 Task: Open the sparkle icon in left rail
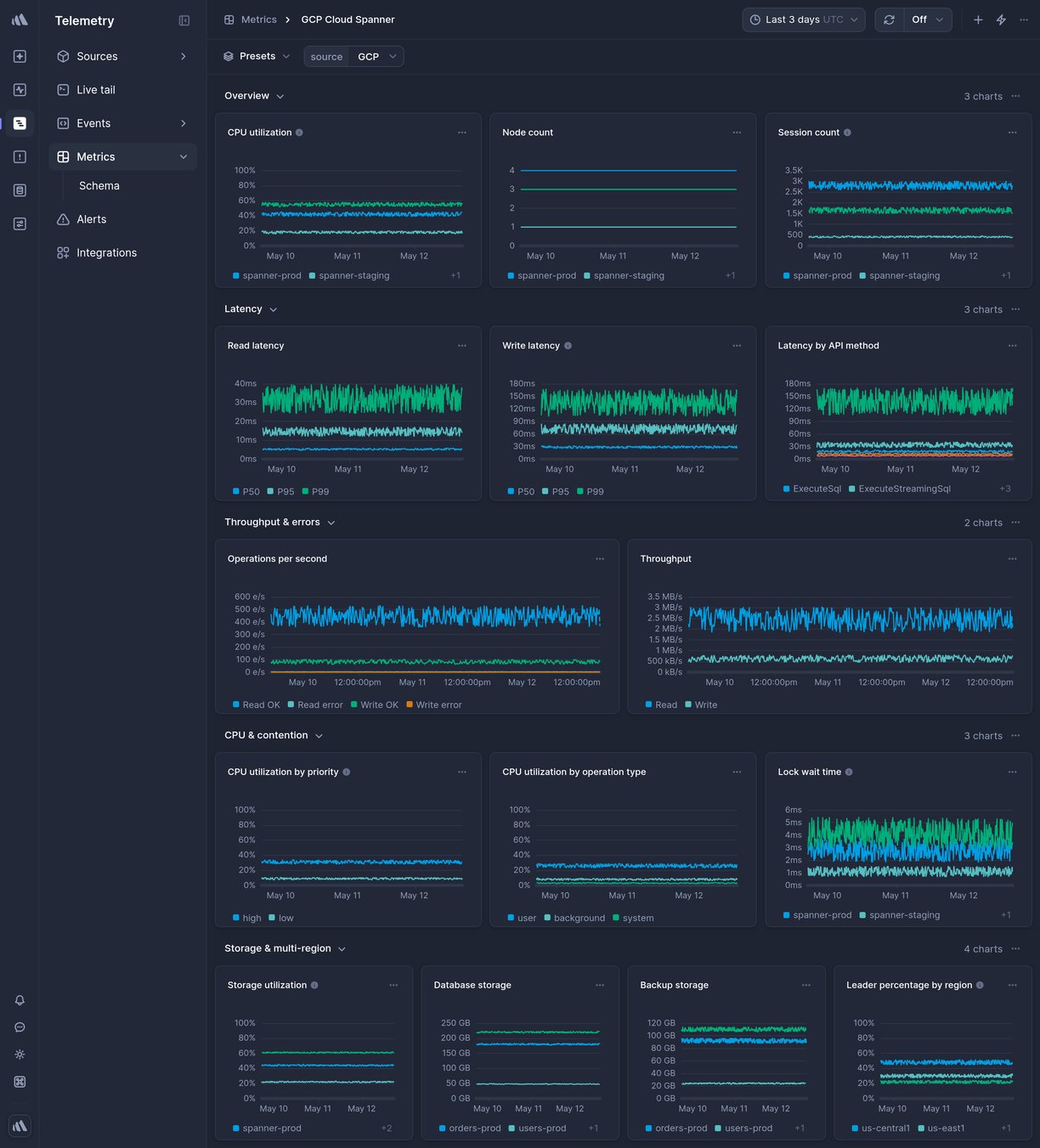(20, 56)
